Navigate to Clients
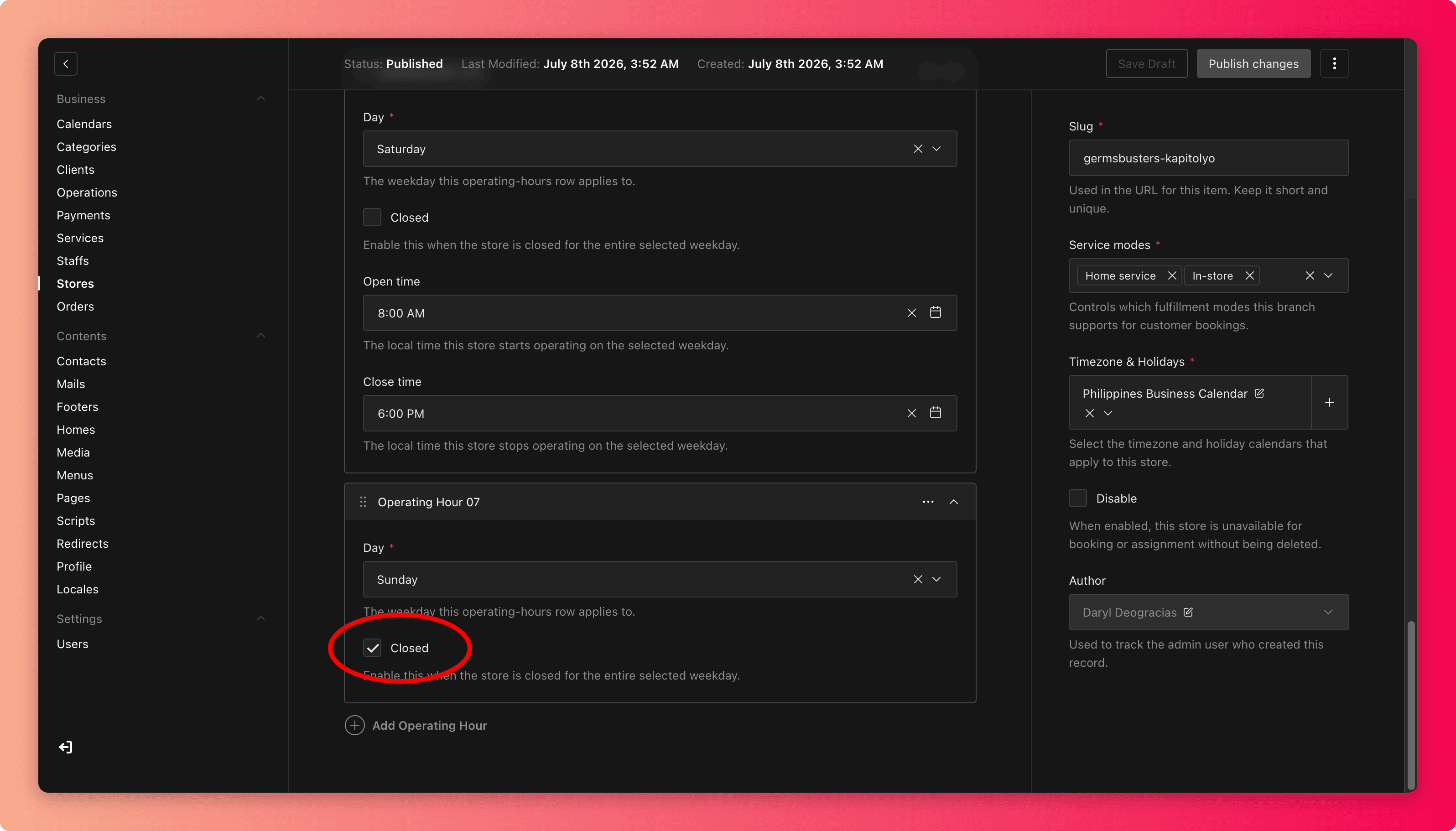The image size is (1456, 831). 75,170
